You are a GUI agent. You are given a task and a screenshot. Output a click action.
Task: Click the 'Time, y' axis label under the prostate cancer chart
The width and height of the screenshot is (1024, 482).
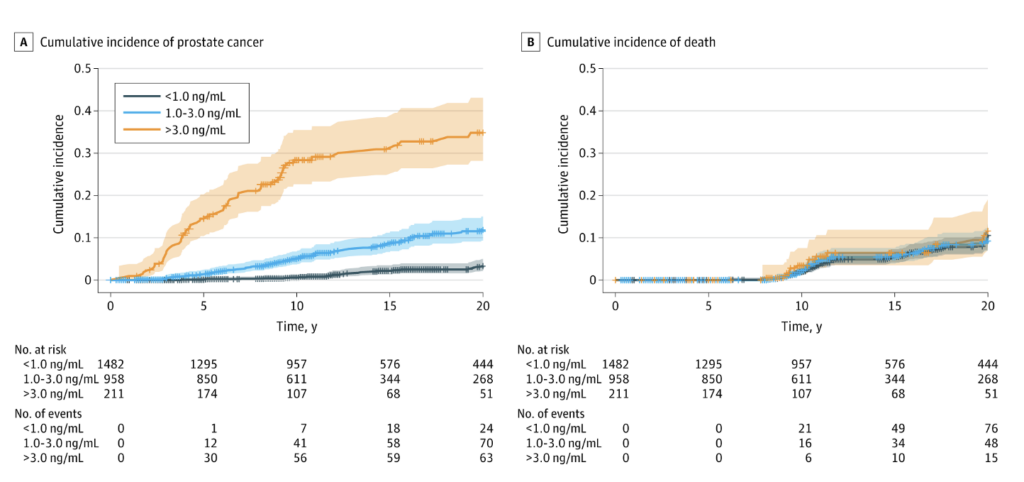(x=296, y=326)
